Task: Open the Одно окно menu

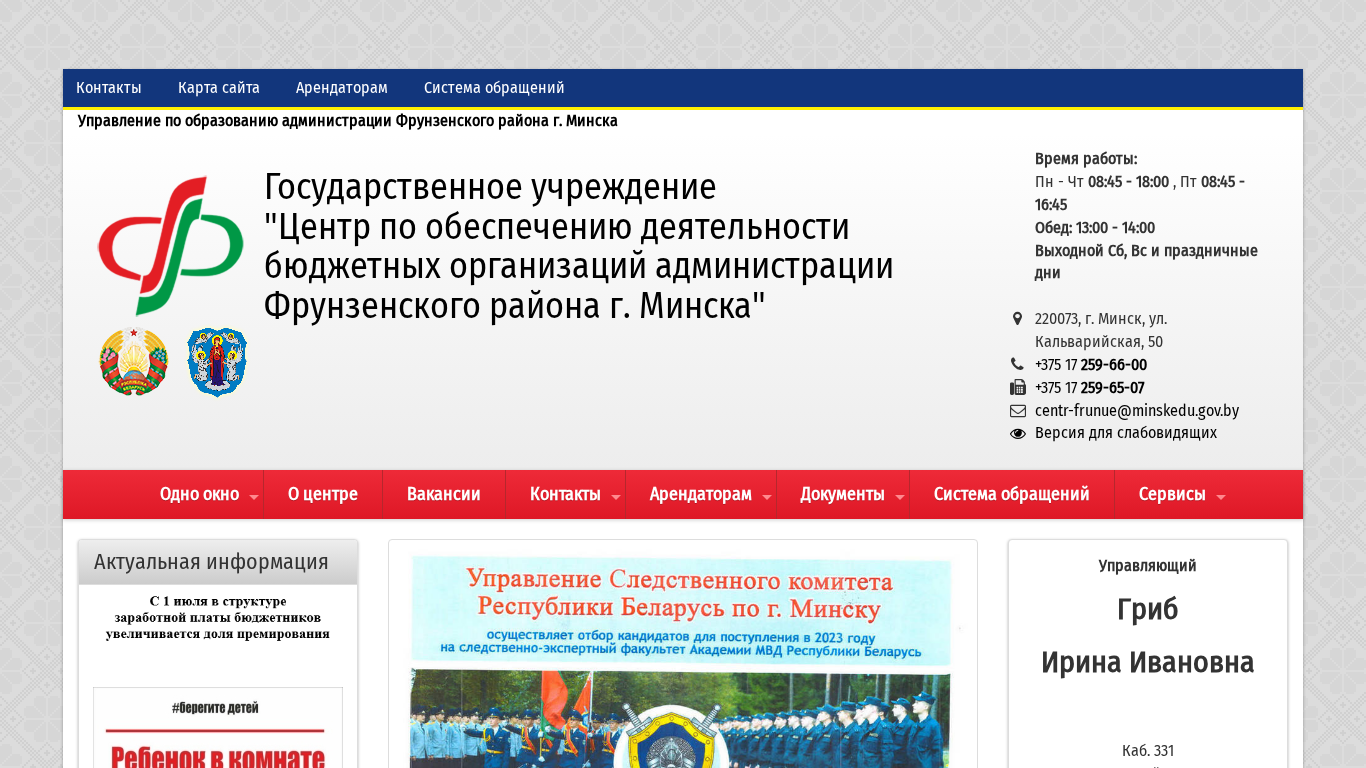Action: (200, 494)
